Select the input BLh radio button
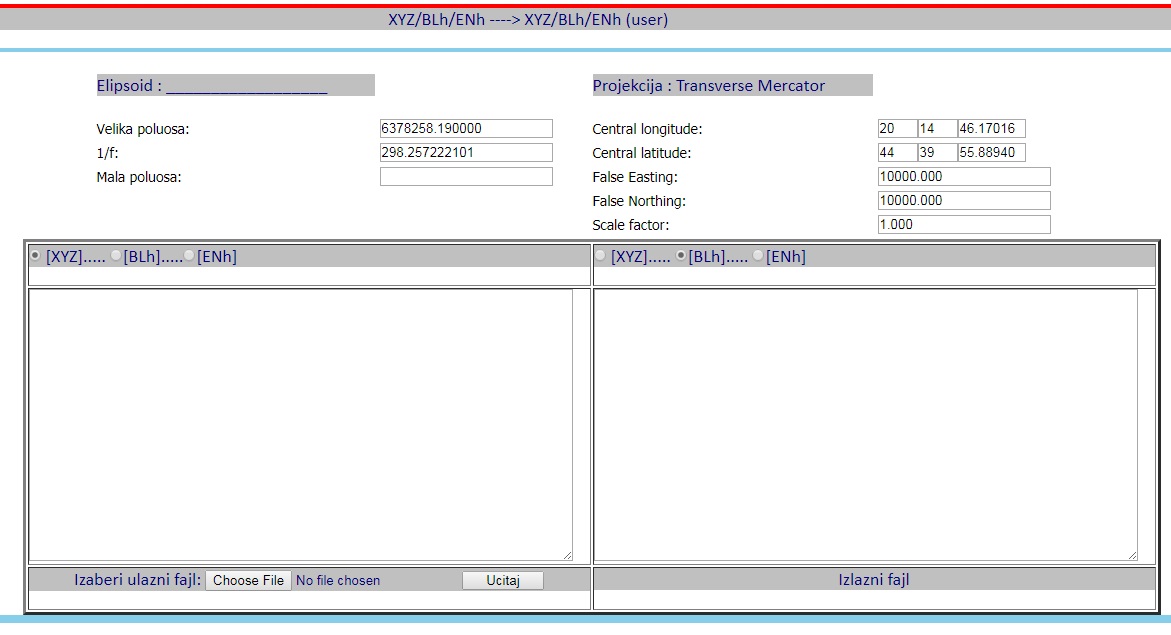This screenshot has height=635, width=1171. 116,256
